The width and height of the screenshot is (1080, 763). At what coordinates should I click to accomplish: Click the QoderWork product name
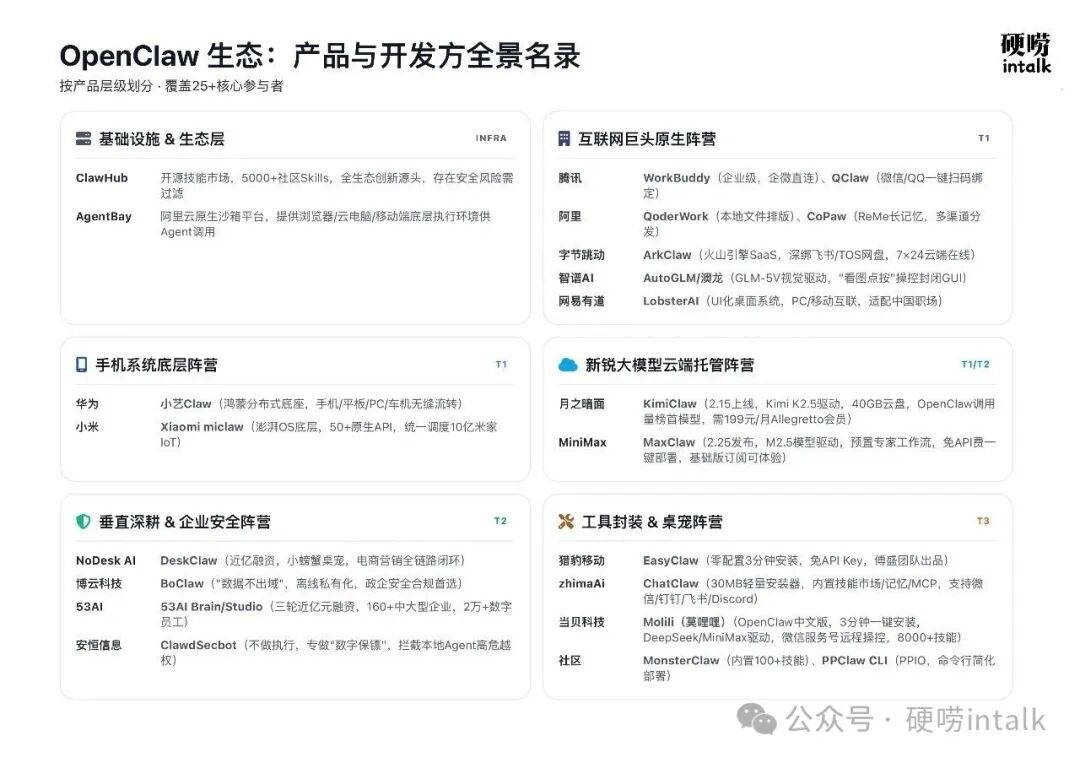676,216
